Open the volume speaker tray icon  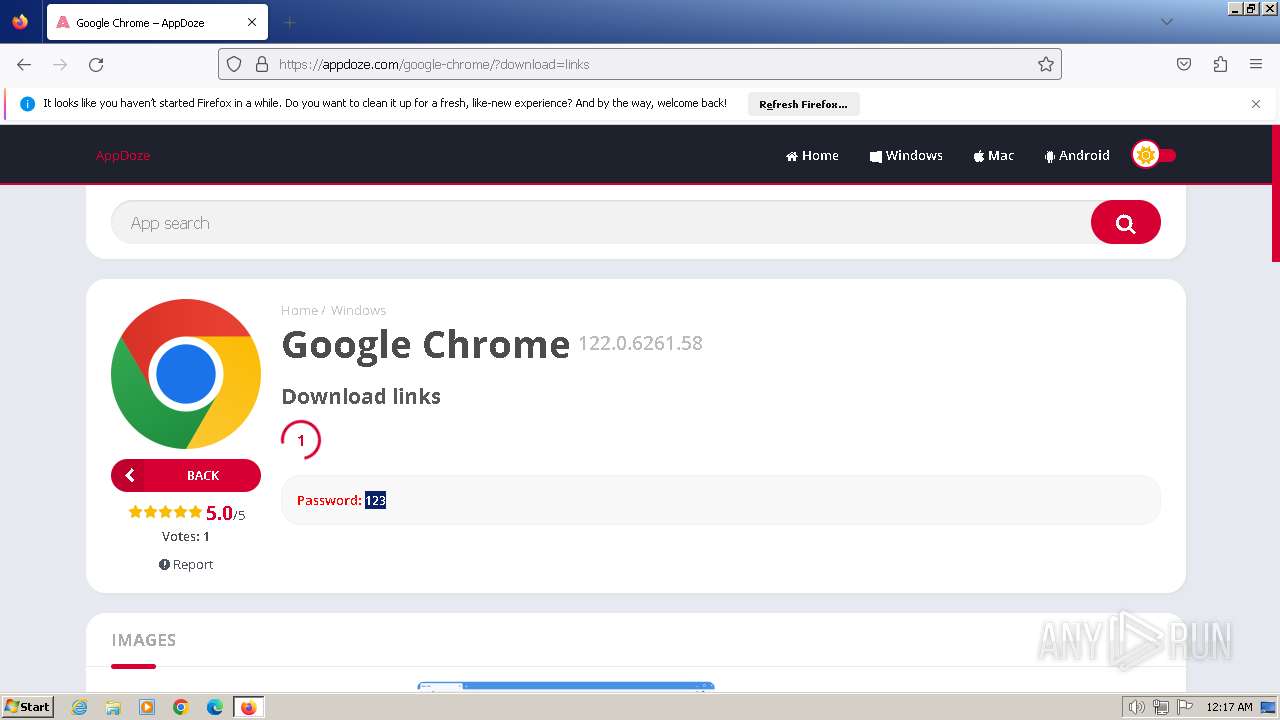pos(1136,707)
